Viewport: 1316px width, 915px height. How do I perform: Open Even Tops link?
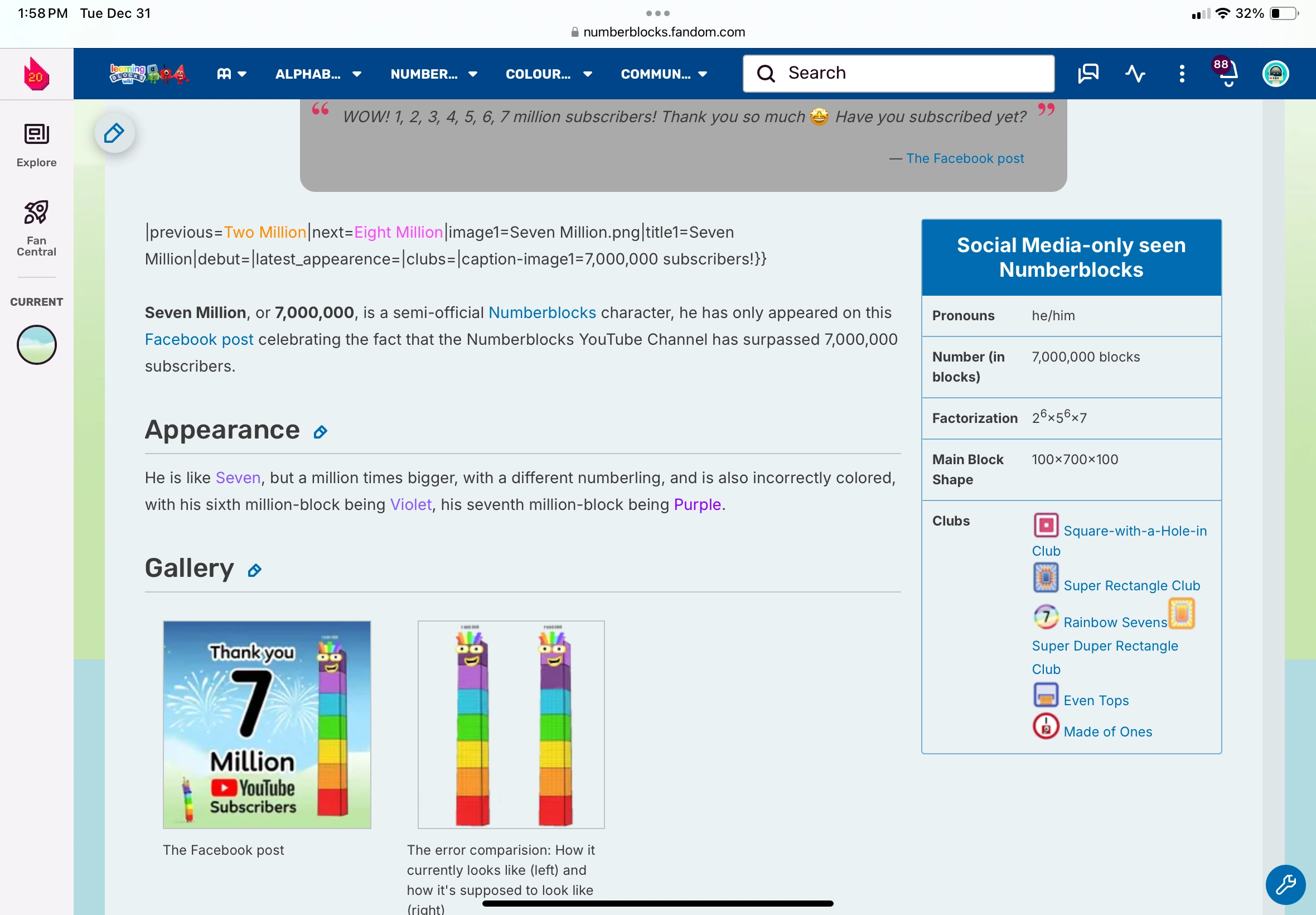[1096, 700]
